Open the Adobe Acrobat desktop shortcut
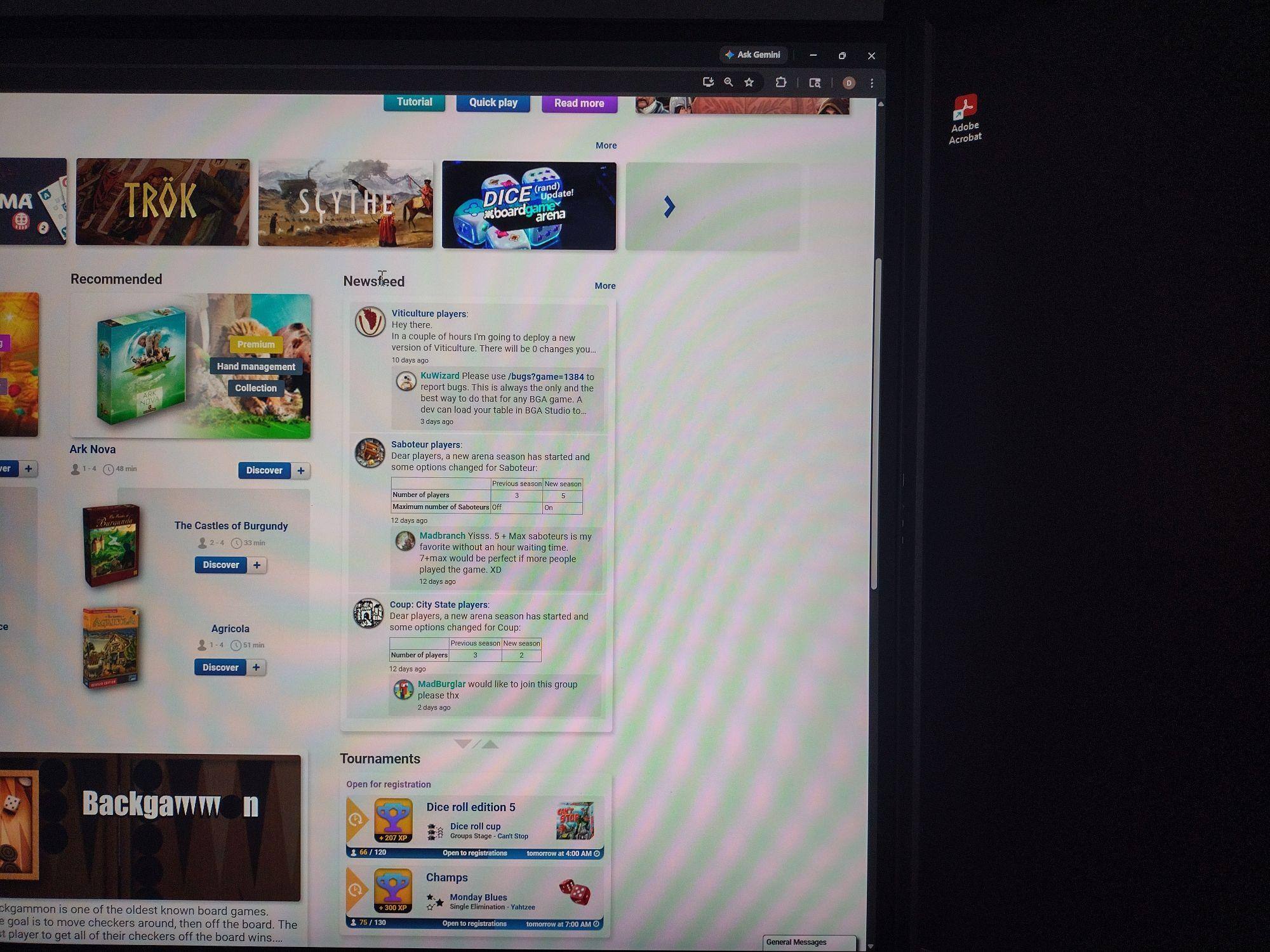 [965, 120]
